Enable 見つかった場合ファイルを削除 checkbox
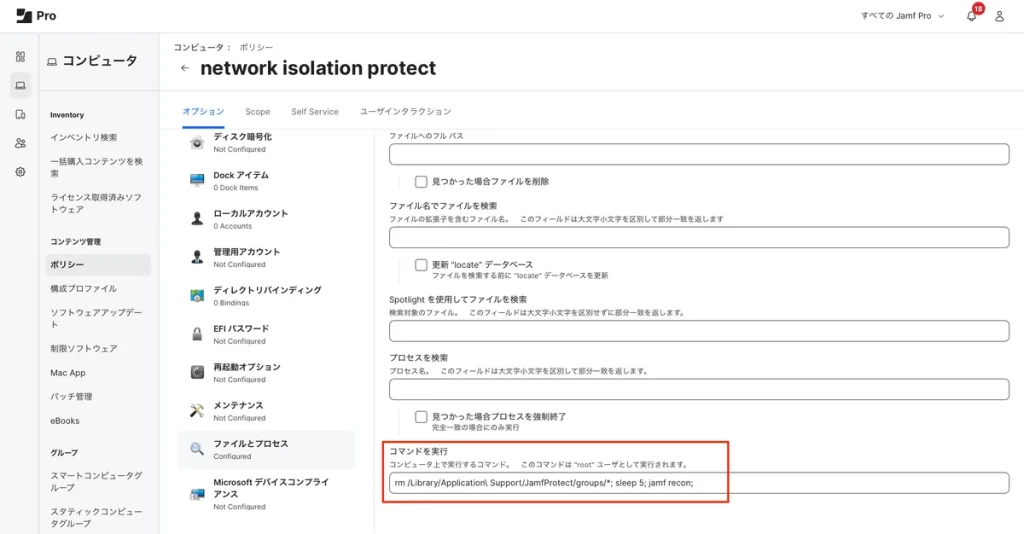Screen dimensions: 1024x534 (x=421, y=181)
